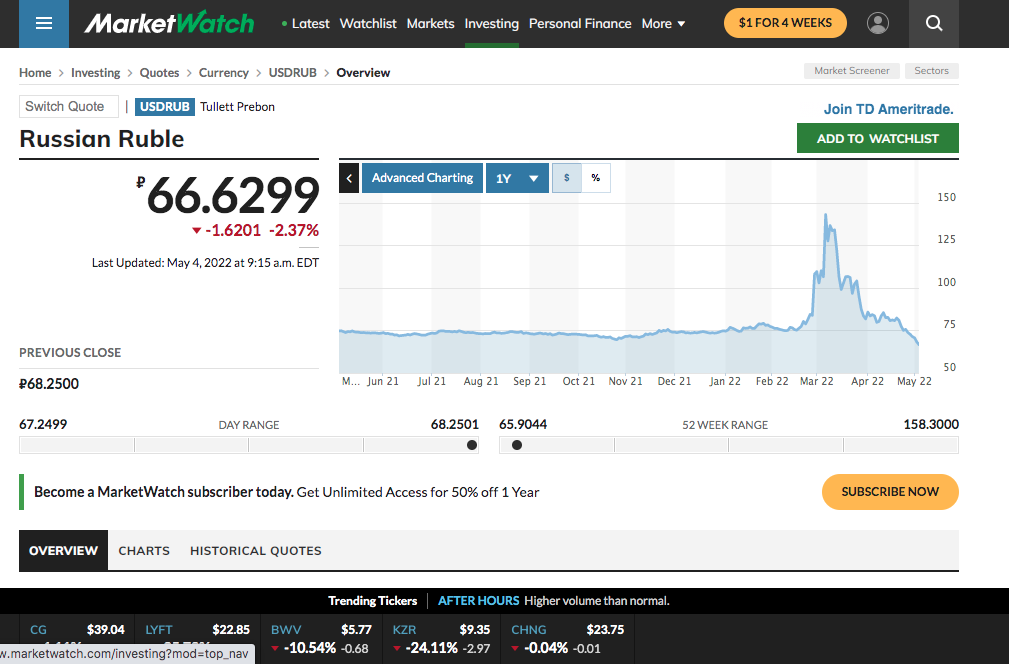The image size is (1009, 664).
Task: Click the $1 for 4 Weeks offer
Action: coord(785,23)
